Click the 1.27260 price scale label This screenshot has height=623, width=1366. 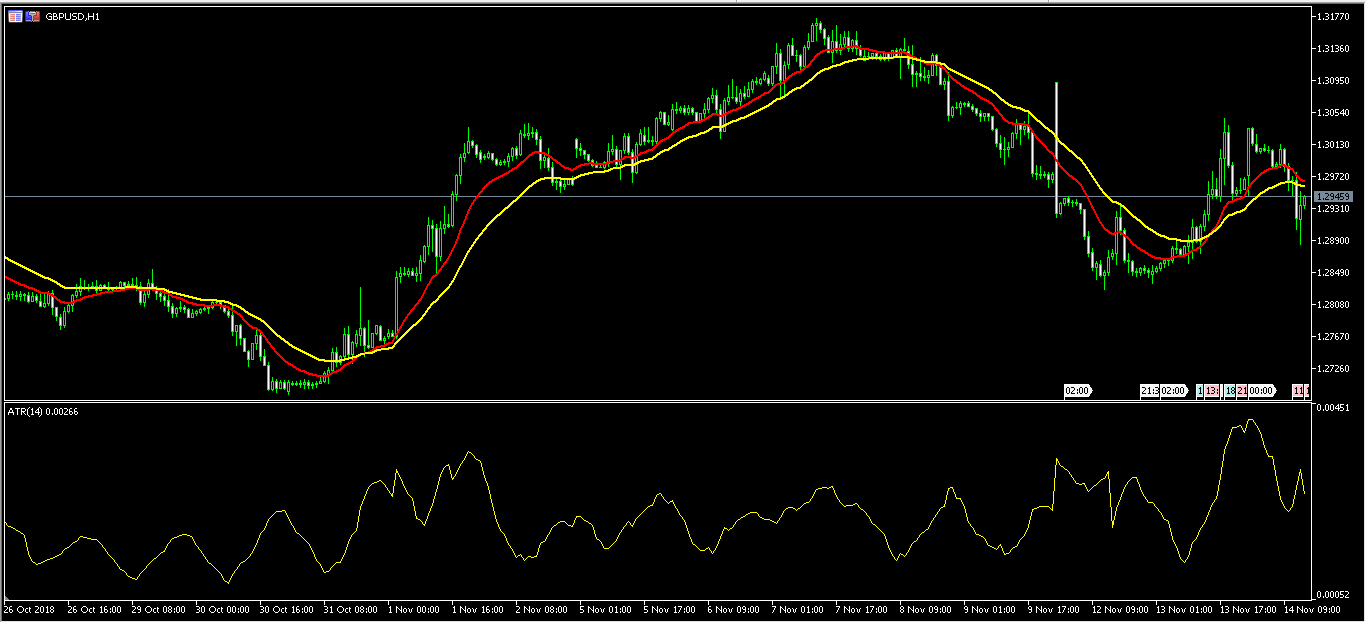(1334, 369)
